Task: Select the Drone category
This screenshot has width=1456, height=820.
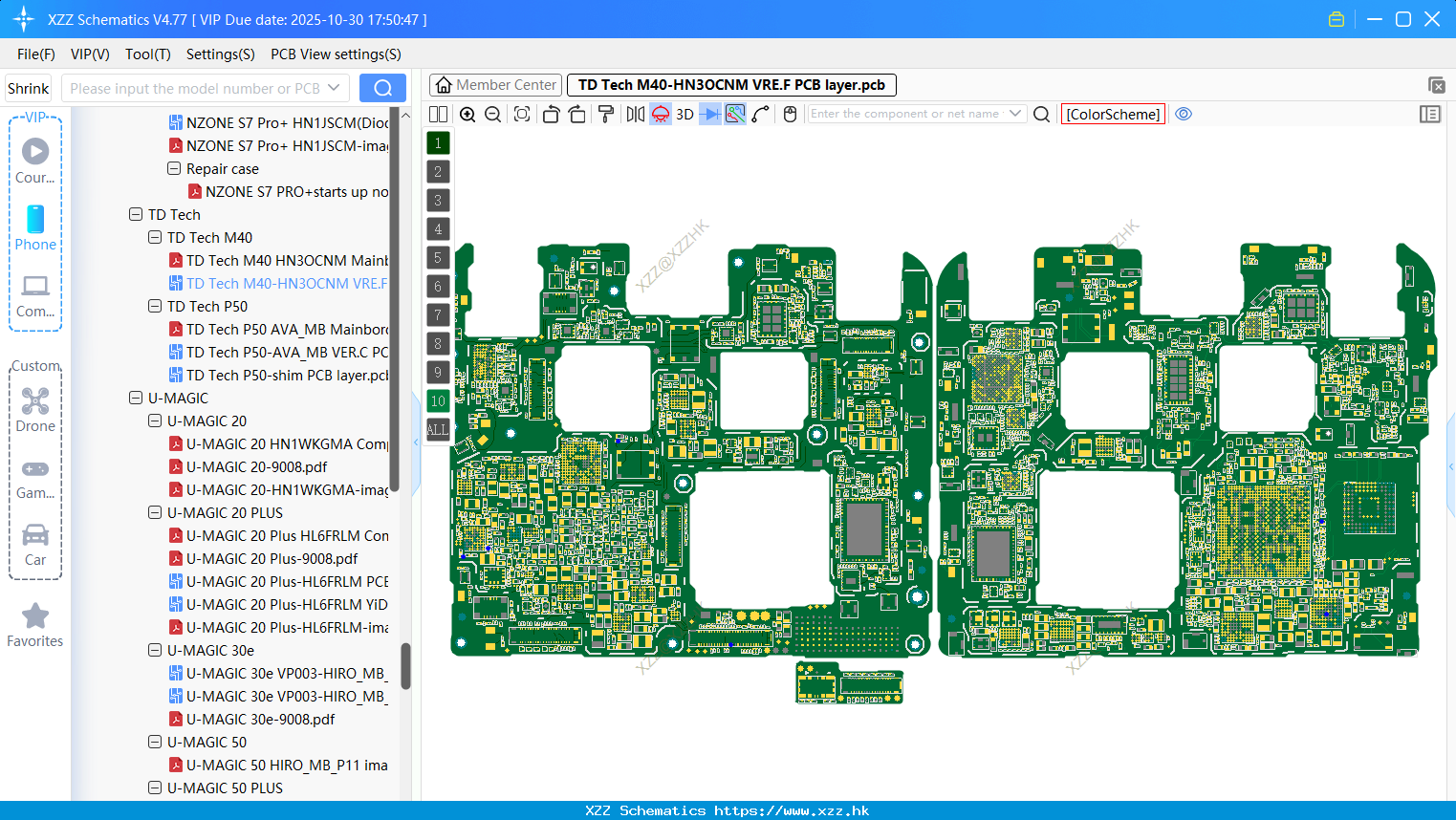Action: [x=35, y=410]
